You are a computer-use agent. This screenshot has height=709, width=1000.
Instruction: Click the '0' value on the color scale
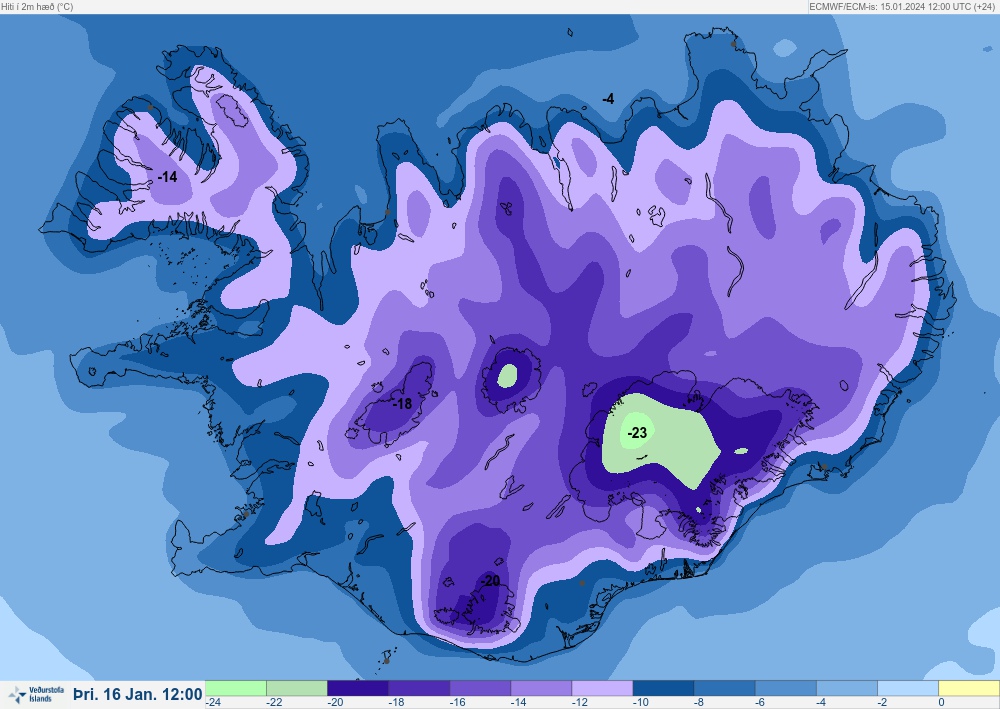pos(941,703)
